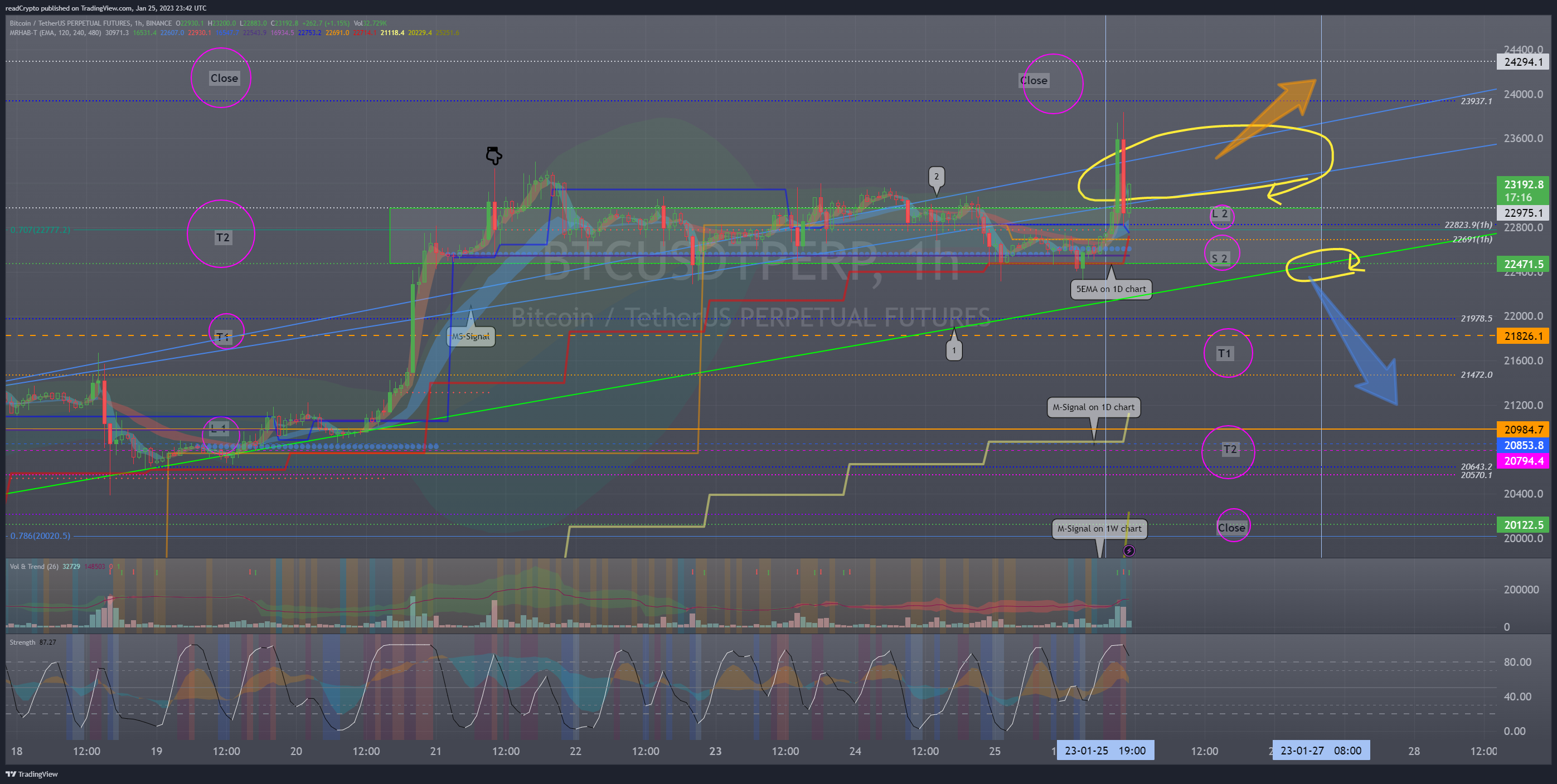Click the magenta 20794.4 price tag
1557x784 pixels.
tap(1523, 461)
